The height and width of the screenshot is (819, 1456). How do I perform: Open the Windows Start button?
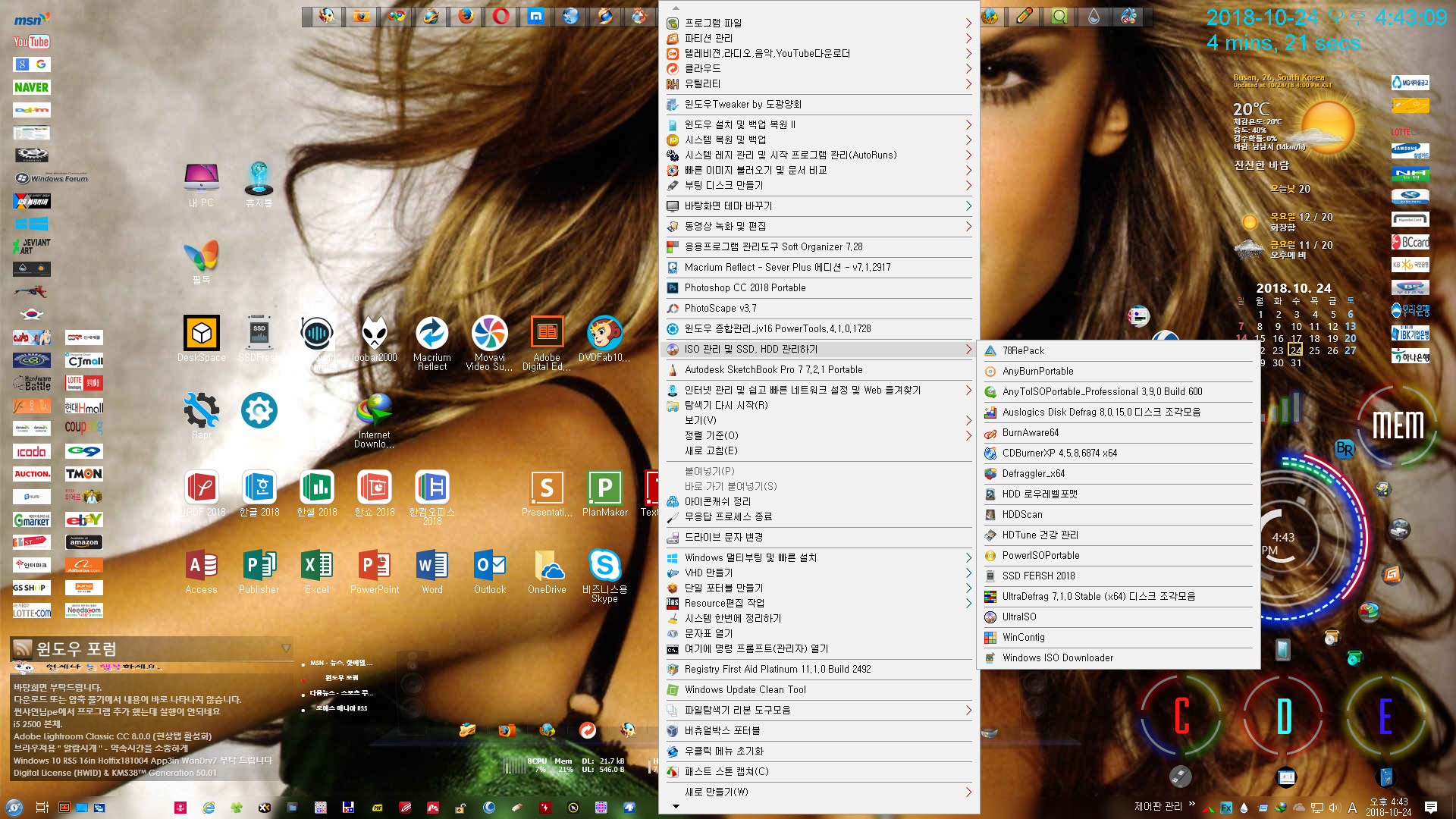14,808
